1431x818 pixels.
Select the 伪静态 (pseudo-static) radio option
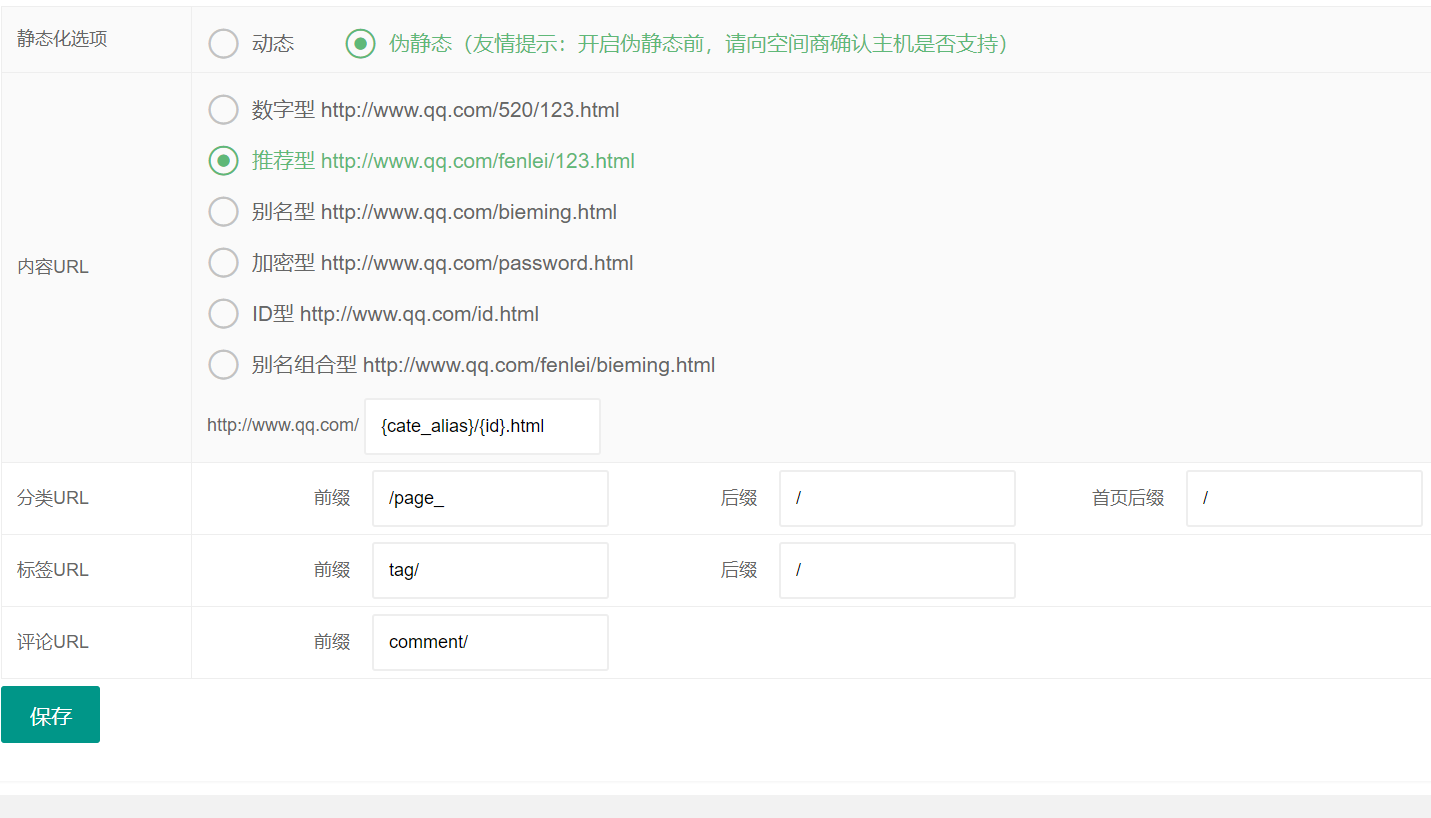click(x=360, y=43)
